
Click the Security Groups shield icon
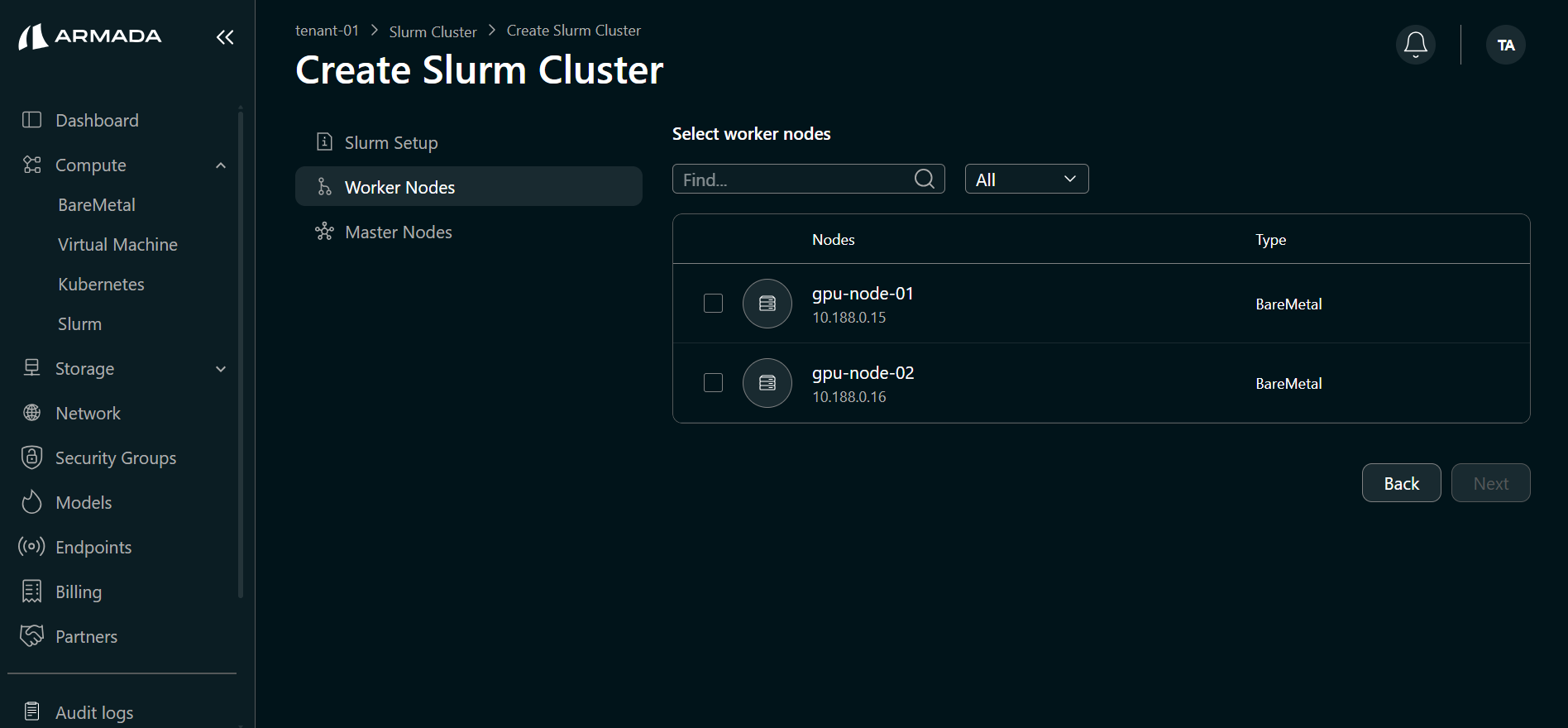click(x=31, y=457)
